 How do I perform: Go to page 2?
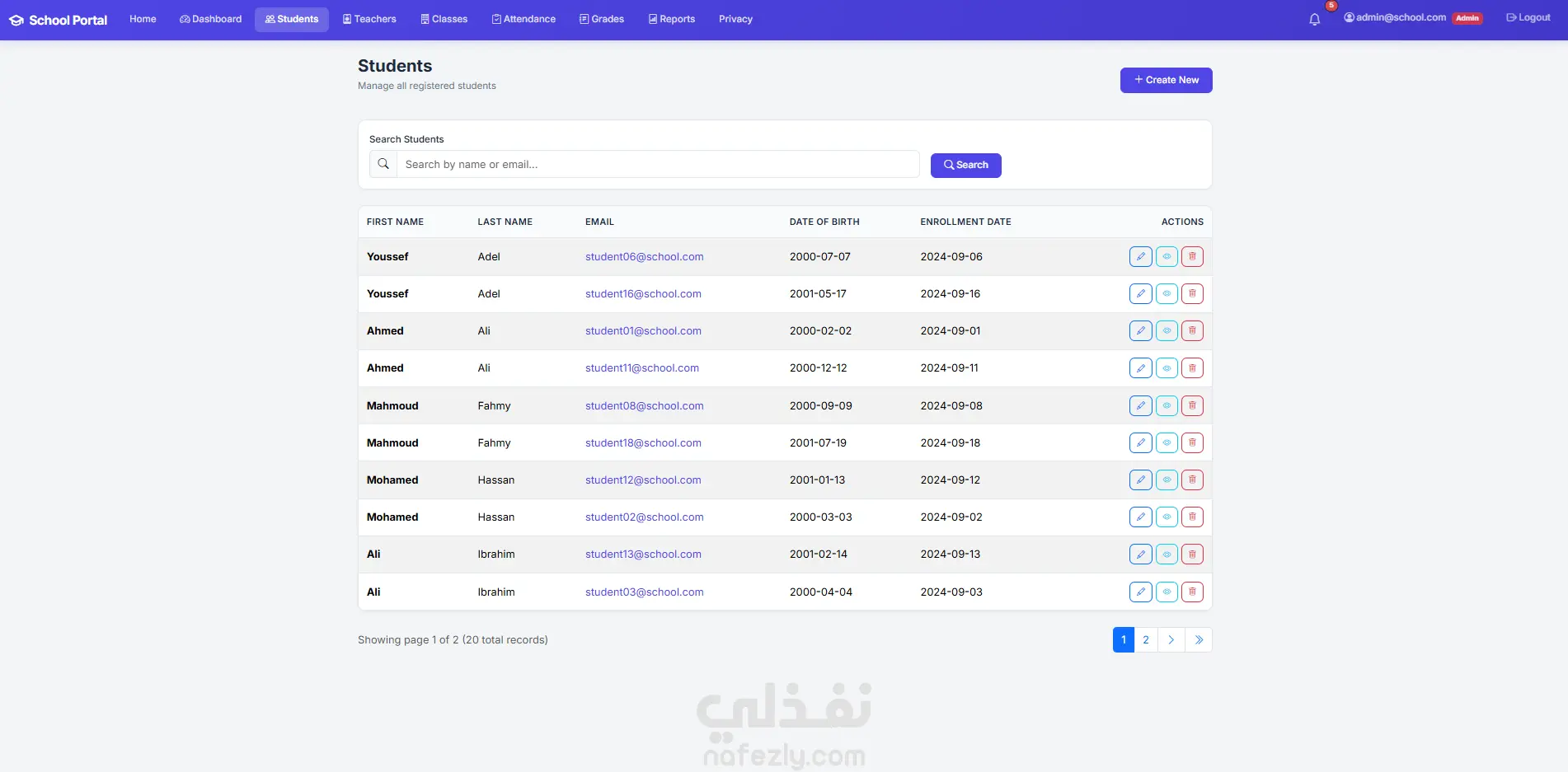click(x=1145, y=639)
